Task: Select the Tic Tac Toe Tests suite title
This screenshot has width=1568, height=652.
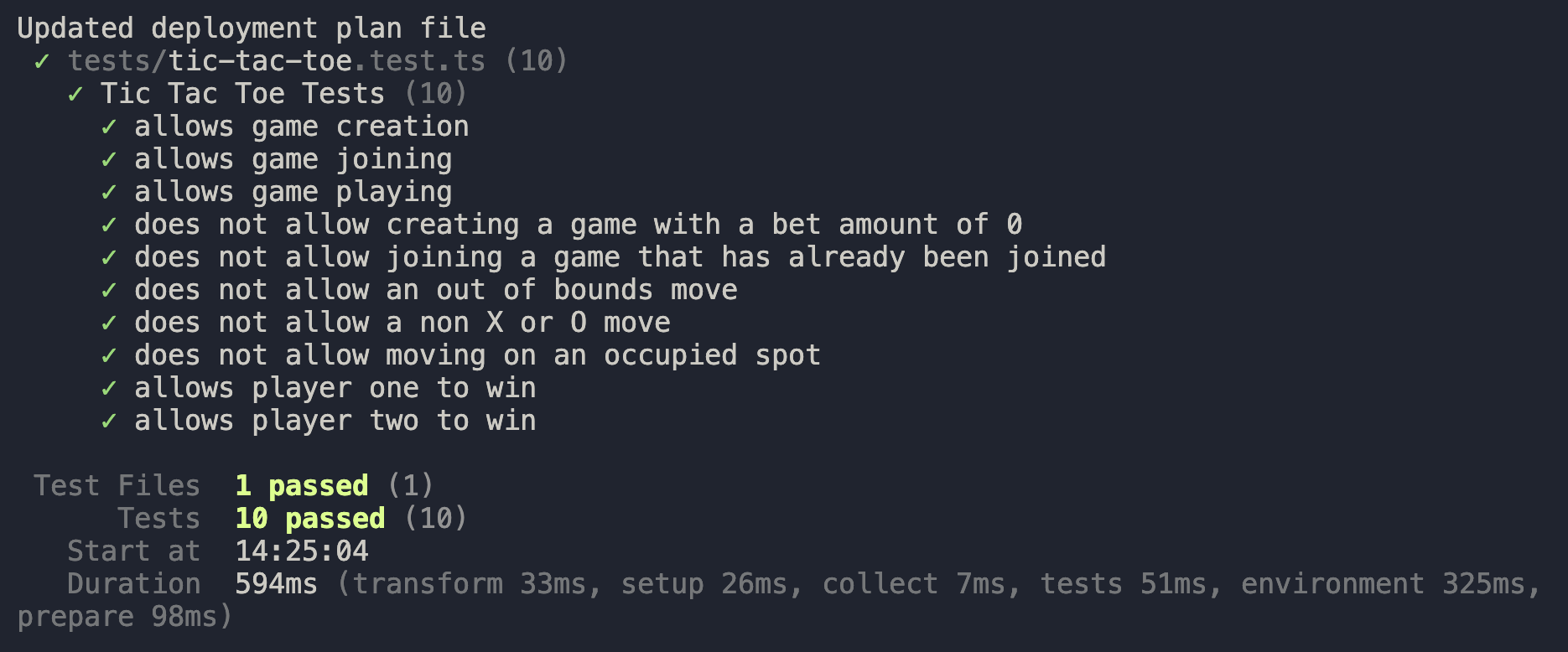Action: [242, 94]
